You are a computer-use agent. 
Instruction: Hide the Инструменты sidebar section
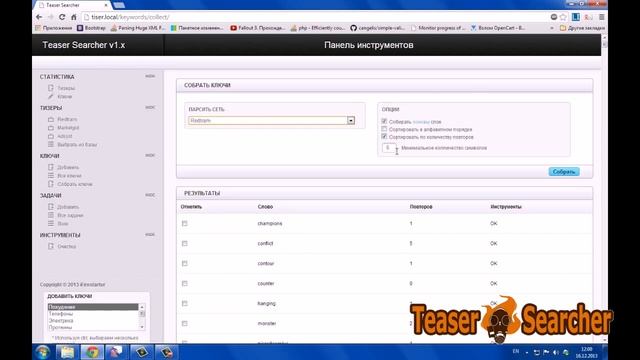tap(150, 235)
